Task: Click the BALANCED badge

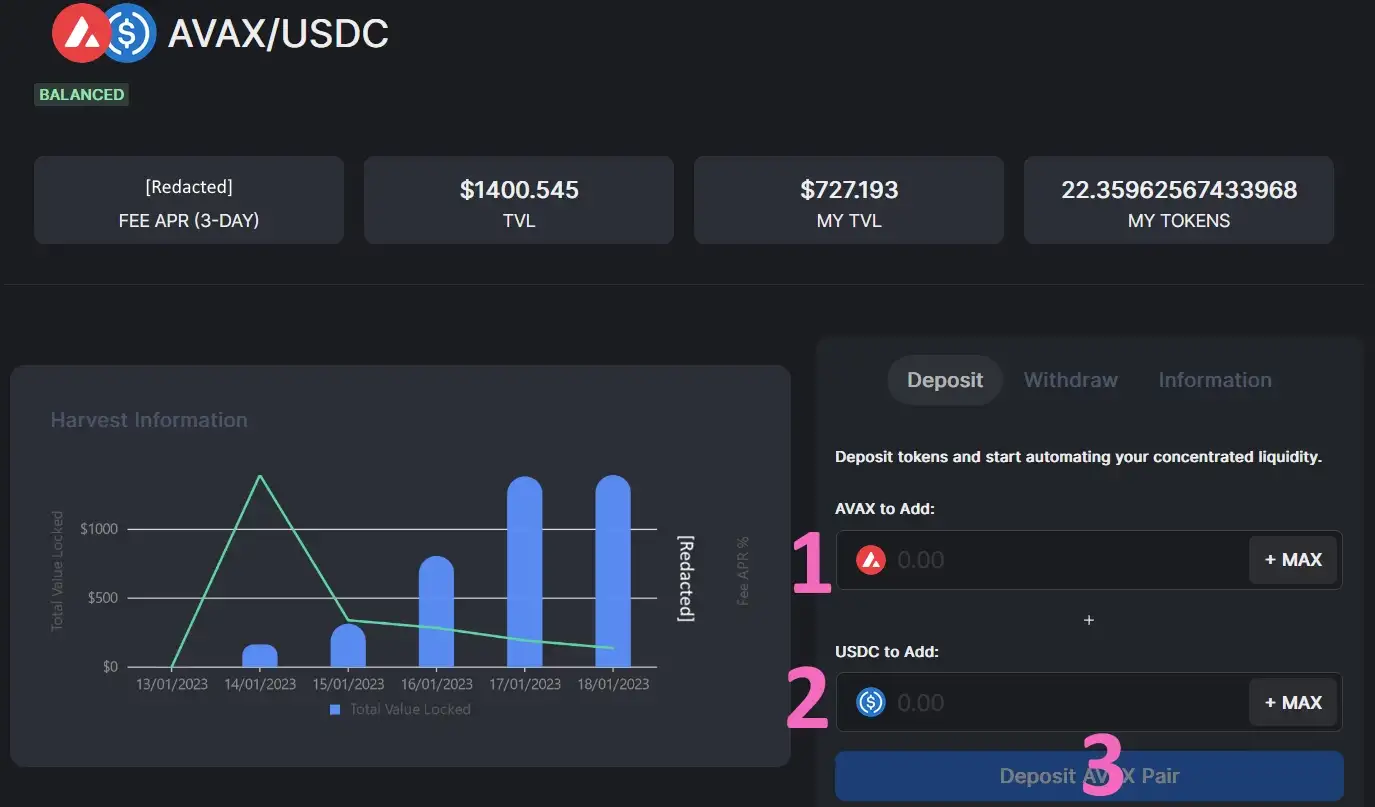Action: coord(82,95)
